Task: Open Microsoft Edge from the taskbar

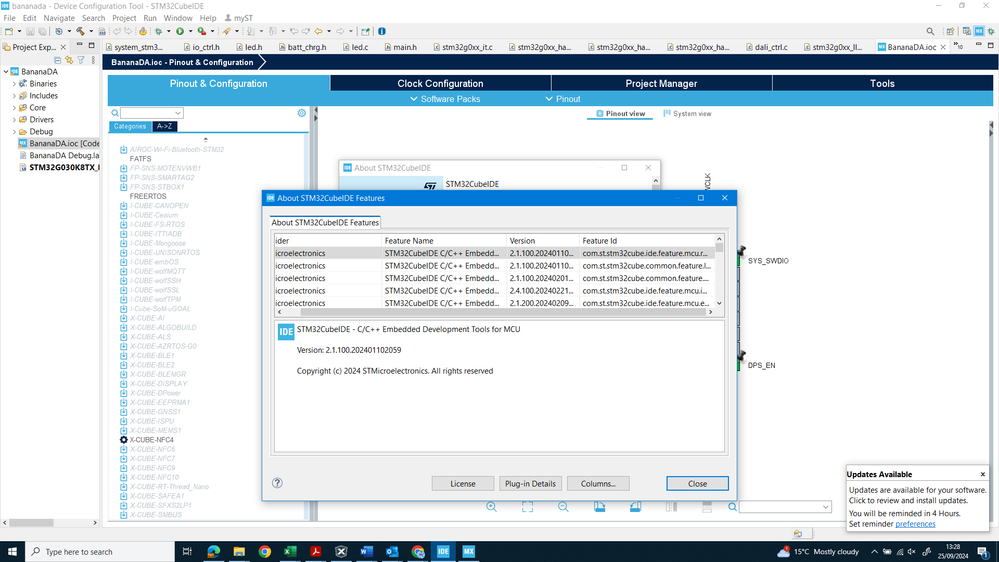Action: [x=213, y=552]
